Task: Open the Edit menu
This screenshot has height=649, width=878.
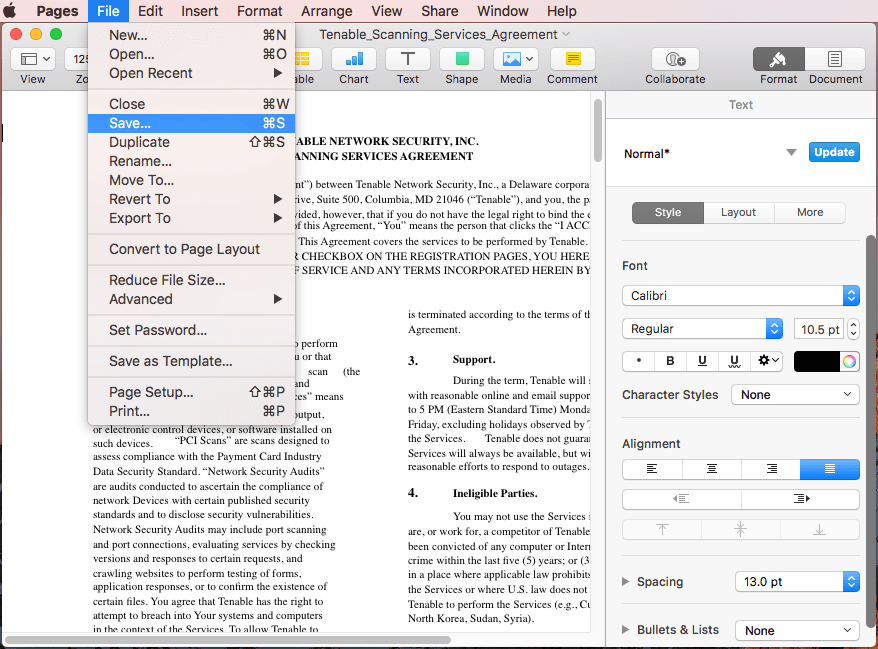Action: point(150,11)
